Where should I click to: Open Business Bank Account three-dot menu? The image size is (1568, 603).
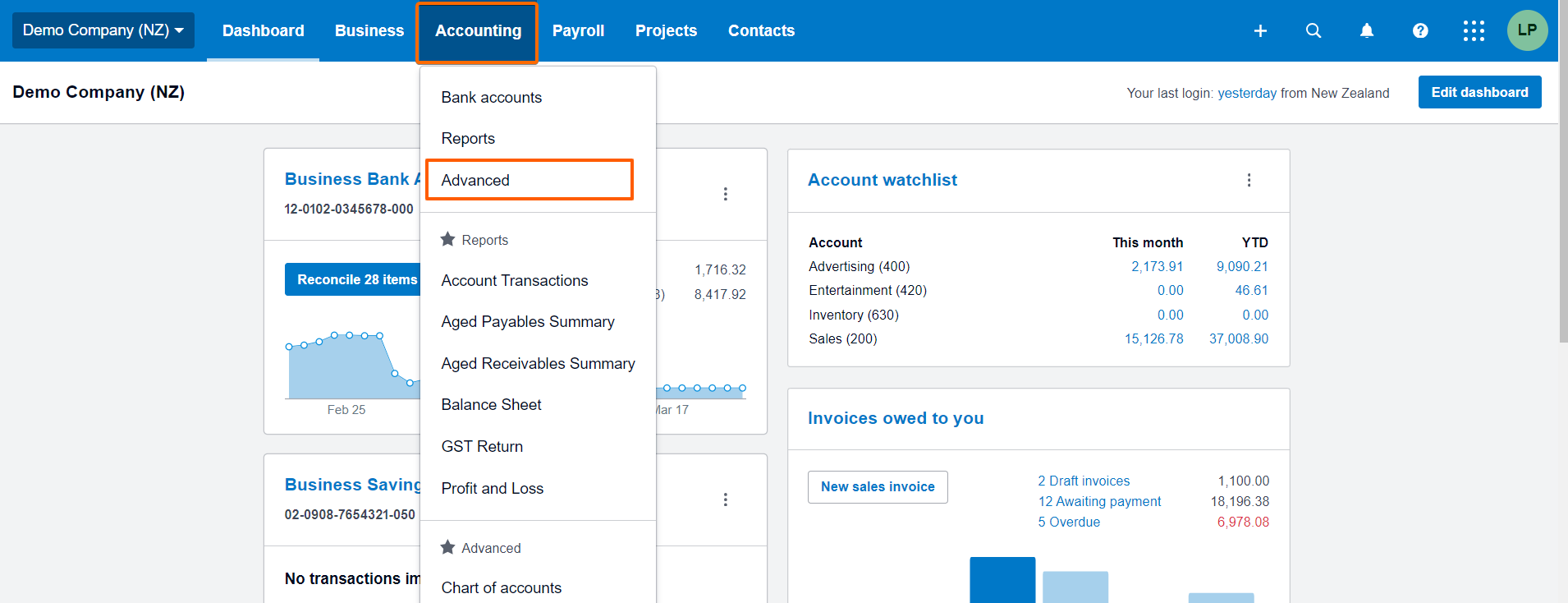(x=725, y=194)
